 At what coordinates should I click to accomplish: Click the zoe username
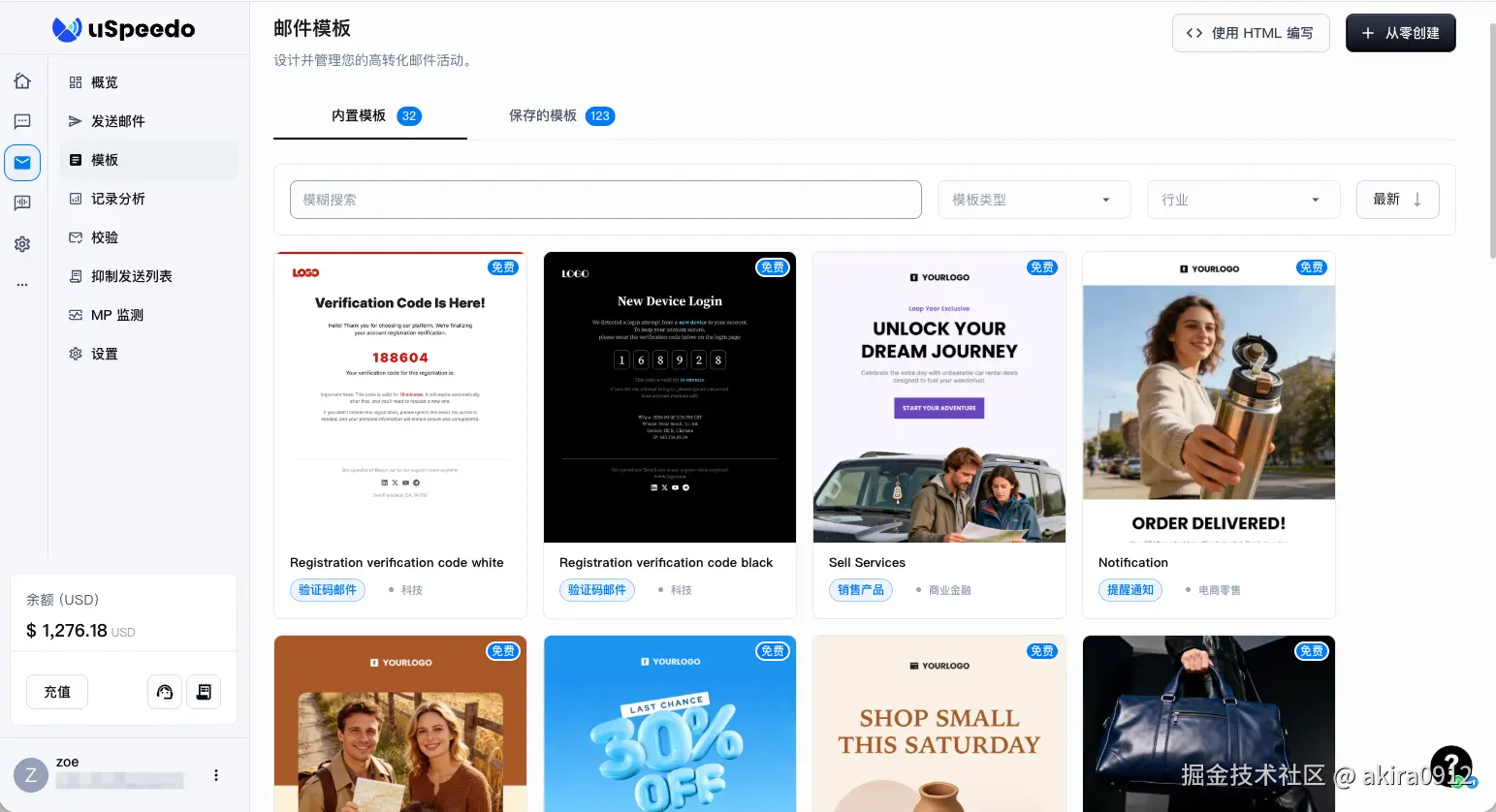coord(67,763)
